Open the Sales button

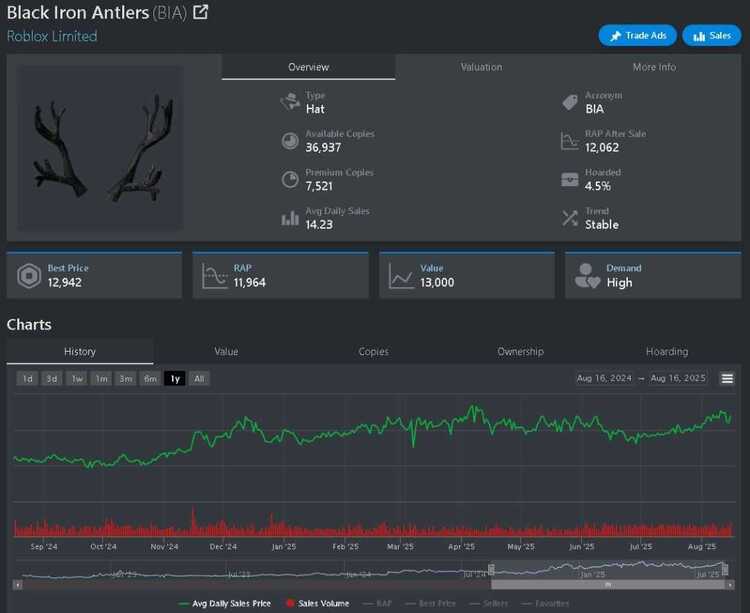click(x=712, y=35)
